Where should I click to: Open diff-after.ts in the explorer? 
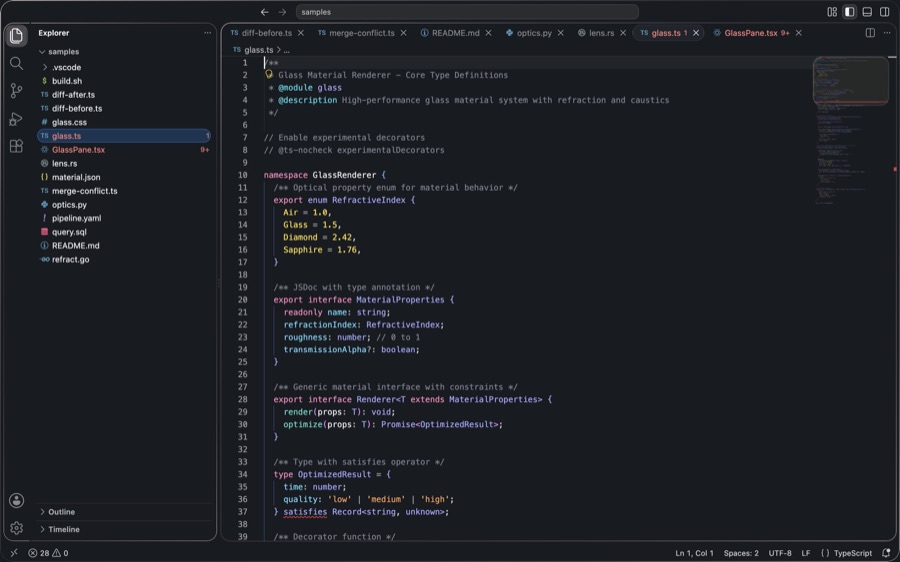(x=124, y=95)
